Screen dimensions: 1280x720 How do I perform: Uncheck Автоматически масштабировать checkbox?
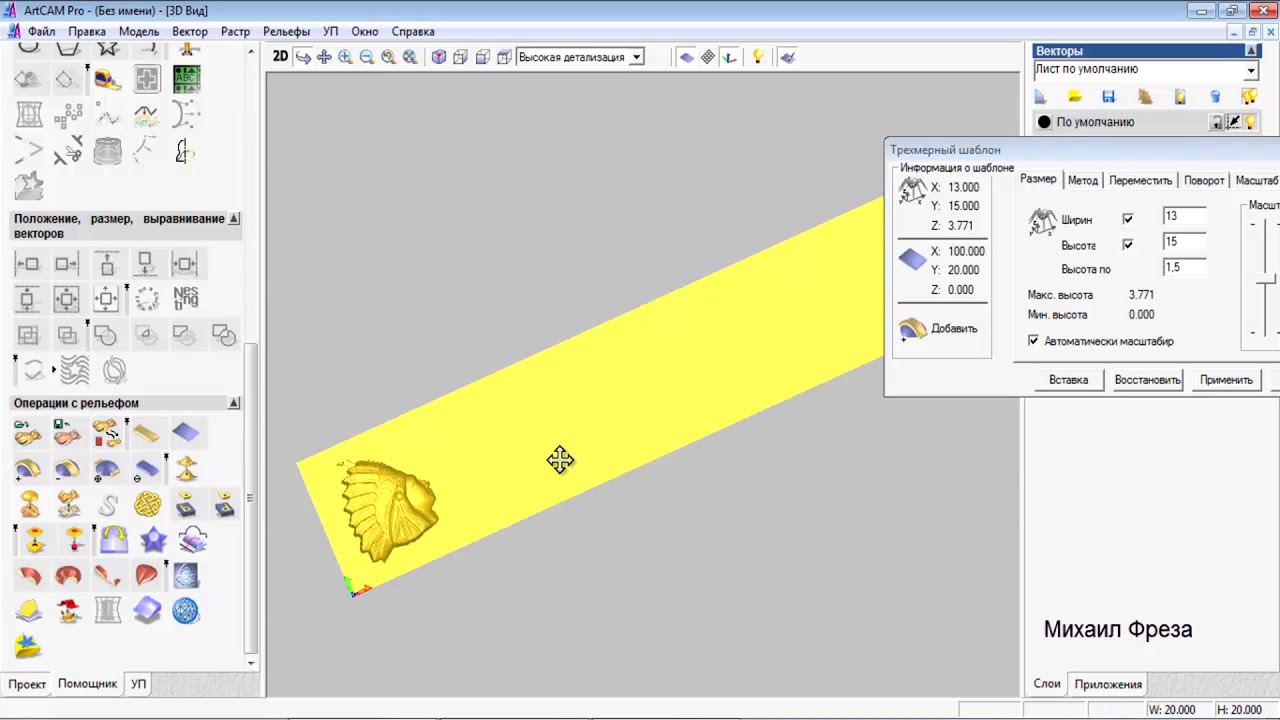click(1033, 341)
